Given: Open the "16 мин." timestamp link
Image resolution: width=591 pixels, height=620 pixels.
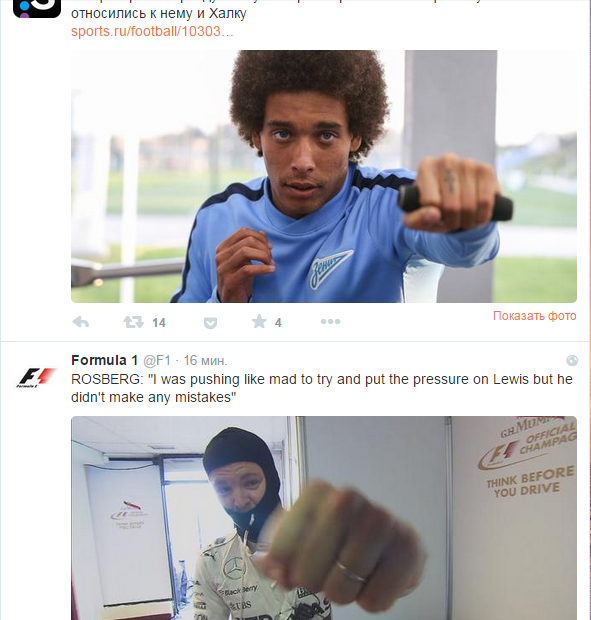Looking at the screenshot, I should pyautogui.click(x=205, y=361).
